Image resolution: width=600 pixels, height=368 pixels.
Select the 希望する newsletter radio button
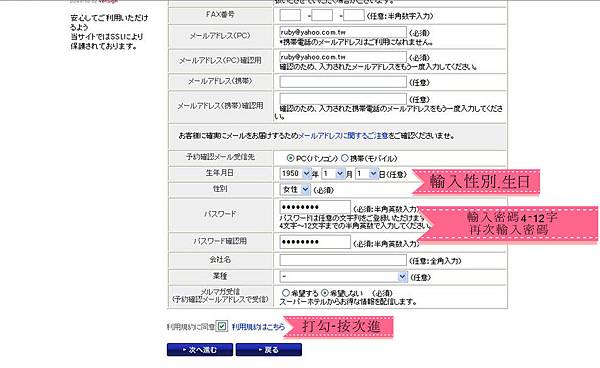click(285, 293)
